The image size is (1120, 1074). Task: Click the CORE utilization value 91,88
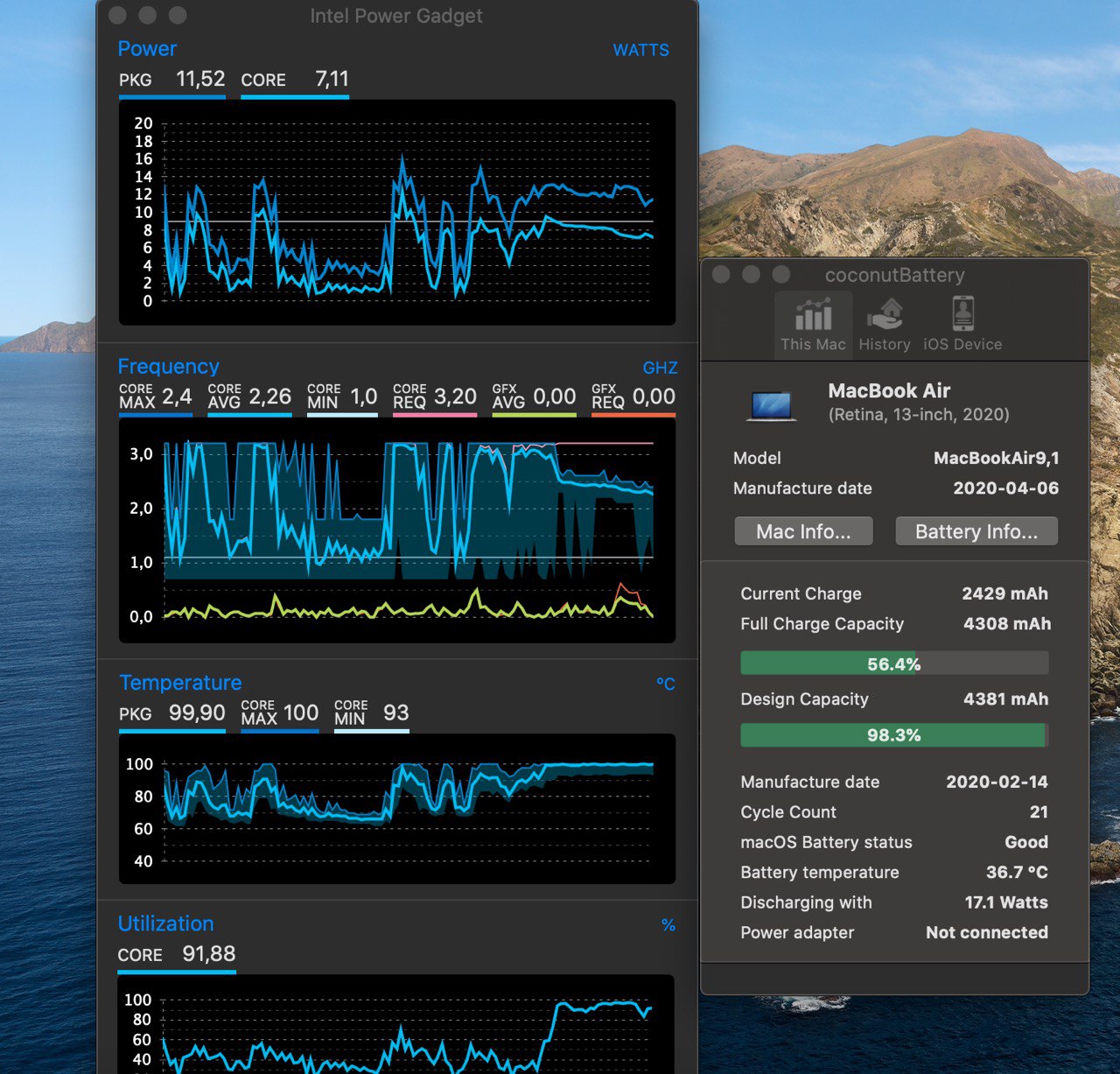coord(208,953)
